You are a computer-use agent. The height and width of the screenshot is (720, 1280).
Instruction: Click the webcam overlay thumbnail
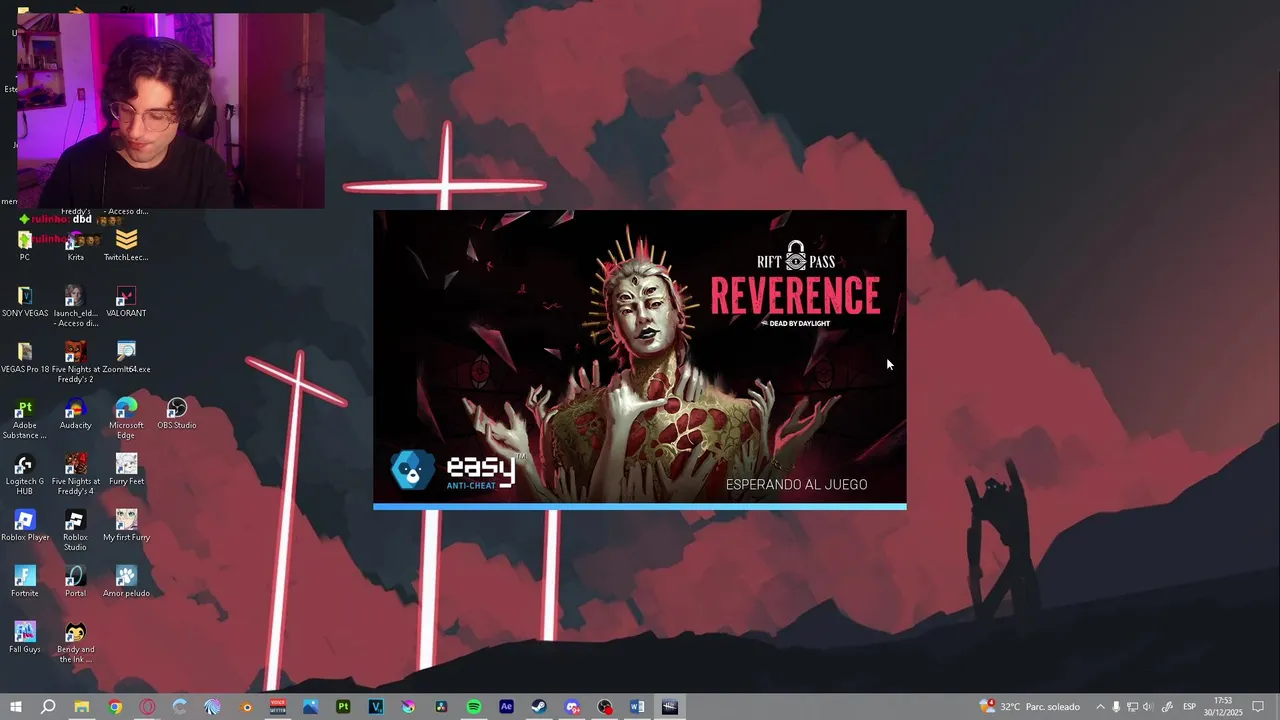coord(171,111)
